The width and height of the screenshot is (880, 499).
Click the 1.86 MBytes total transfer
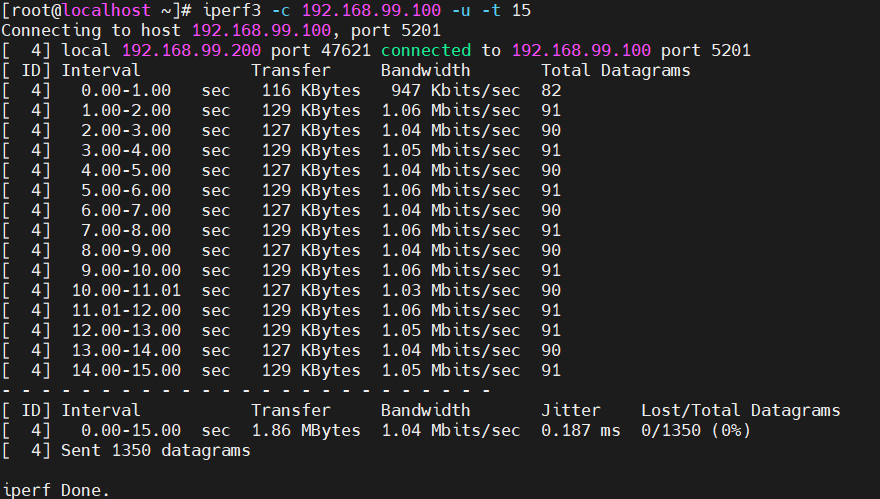pos(305,430)
